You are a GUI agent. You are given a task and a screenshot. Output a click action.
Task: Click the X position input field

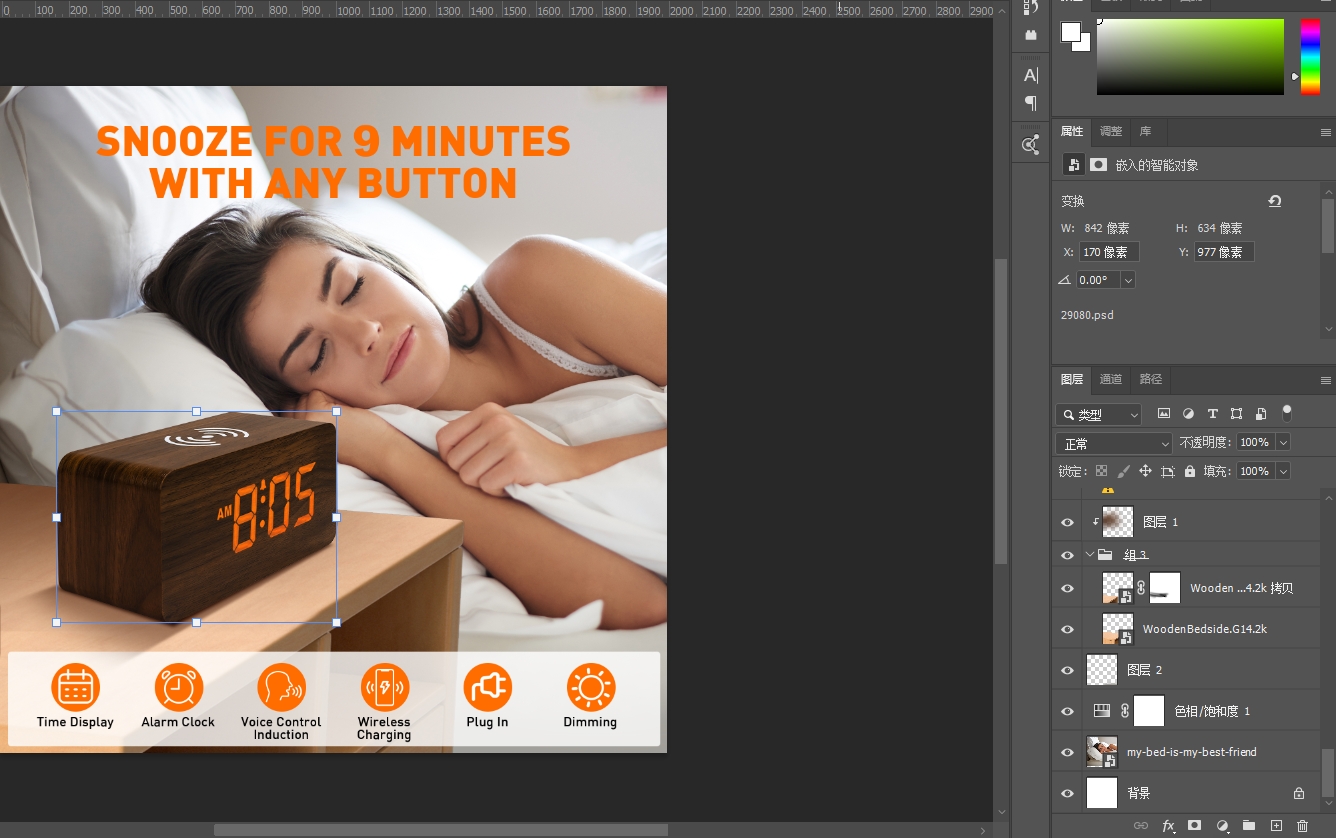click(1108, 252)
